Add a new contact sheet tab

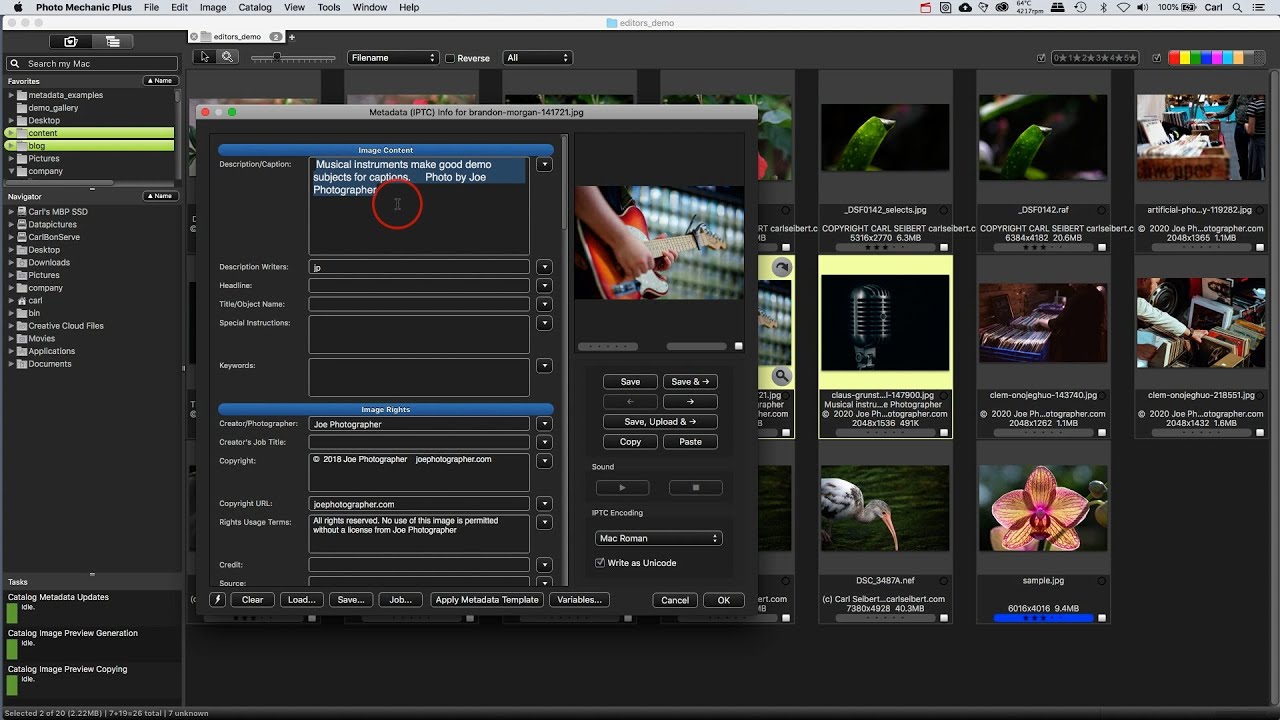click(x=291, y=37)
